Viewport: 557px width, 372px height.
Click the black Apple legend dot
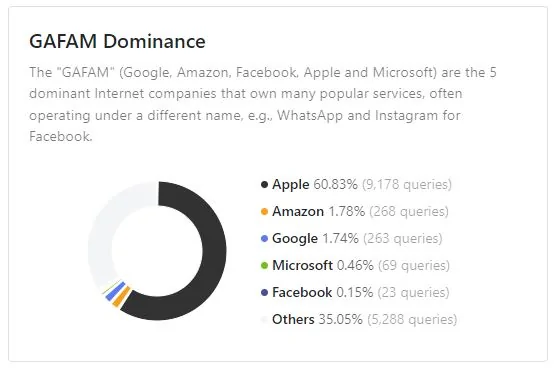[x=264, y=184]
